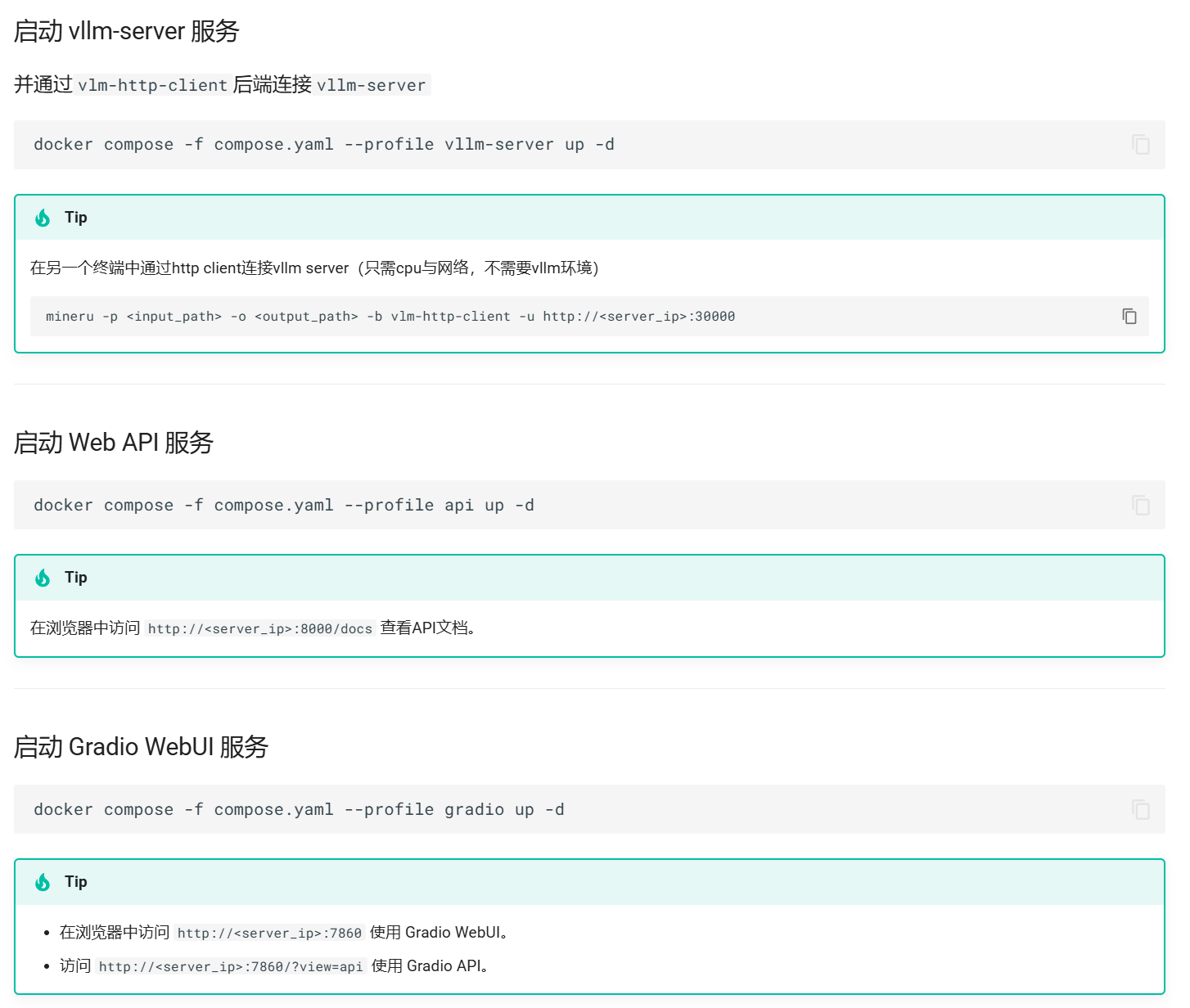
Task: Click the flame icon in first Tip box
Action: coord(43,217)
